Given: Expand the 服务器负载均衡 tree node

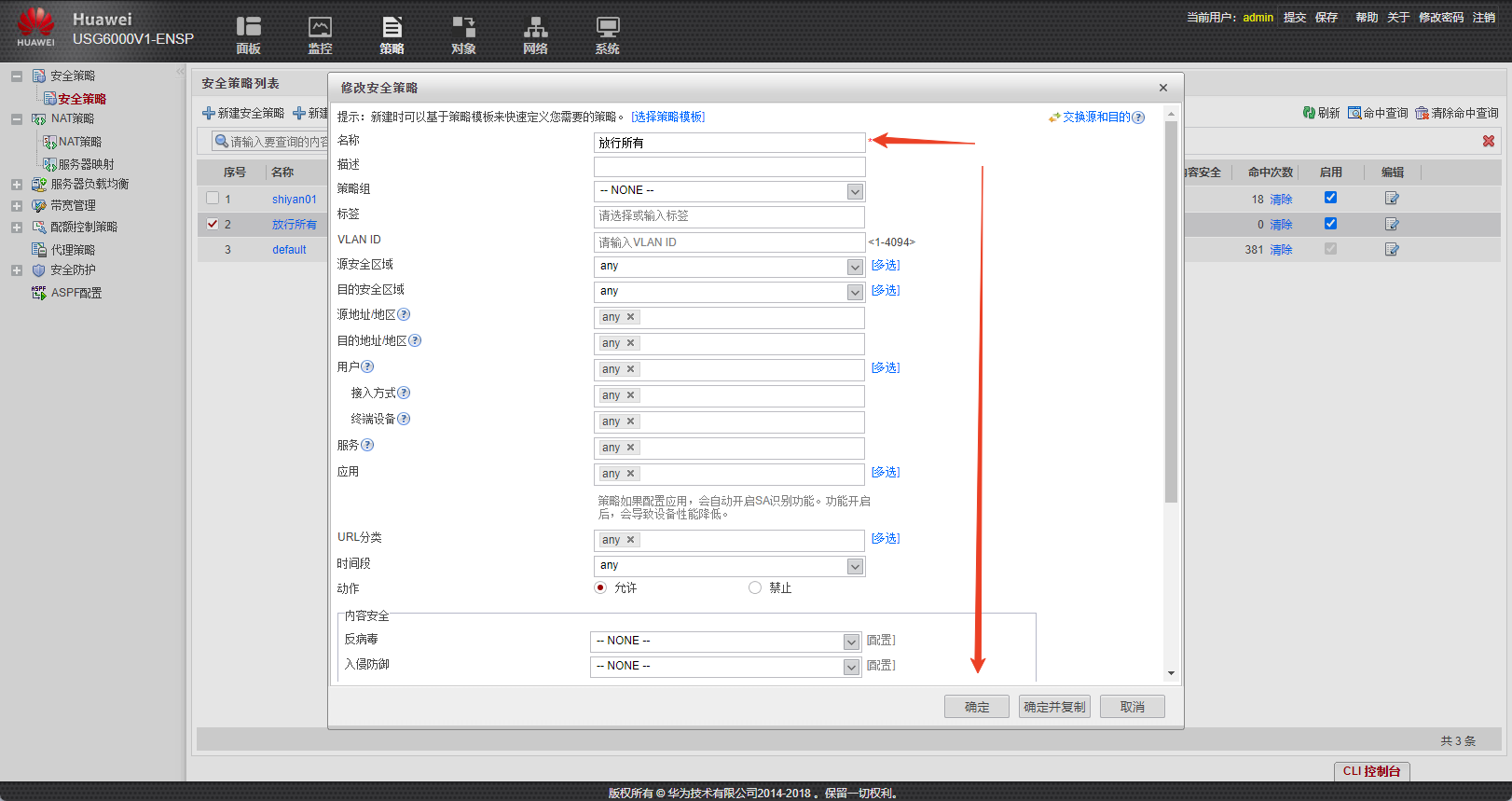Looking at the screenshot, I should (x=17, y=184).
